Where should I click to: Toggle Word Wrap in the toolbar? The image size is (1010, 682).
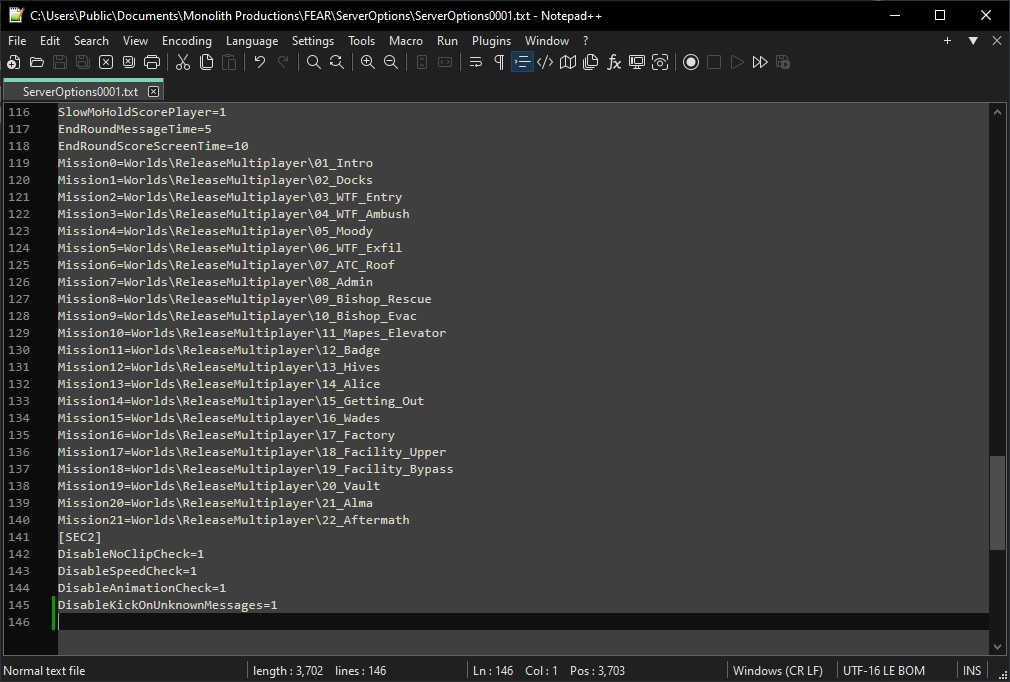(476, 62)
